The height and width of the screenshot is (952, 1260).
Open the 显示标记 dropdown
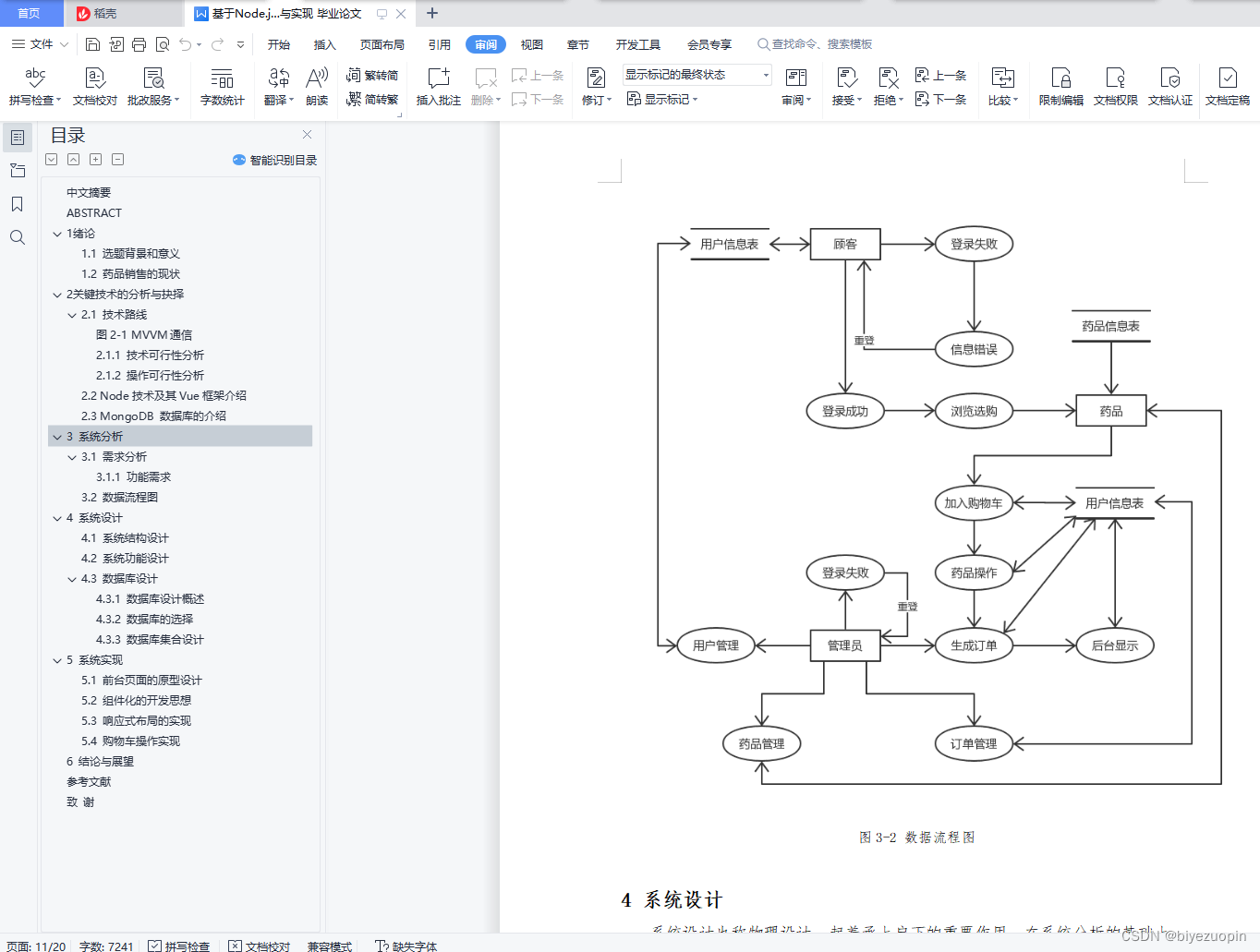662,99
